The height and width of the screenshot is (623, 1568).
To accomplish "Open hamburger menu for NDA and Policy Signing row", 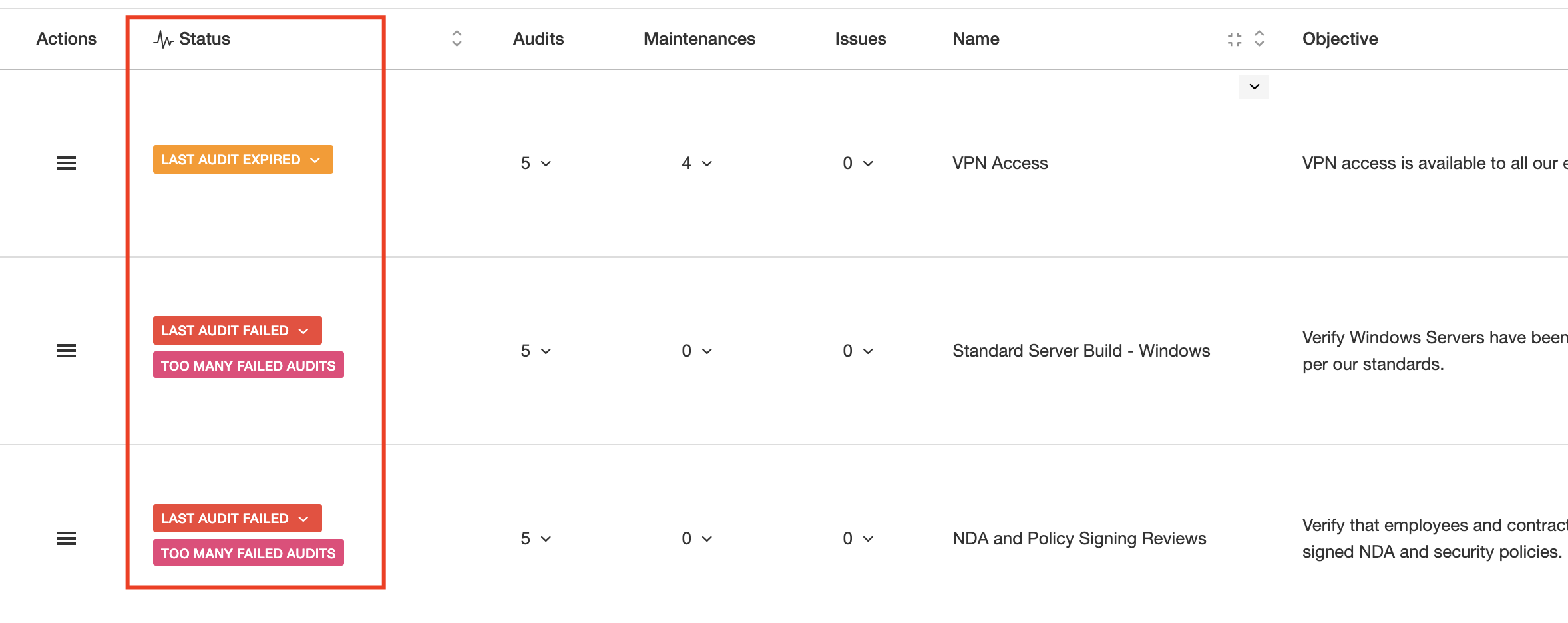I will (67, 538).
